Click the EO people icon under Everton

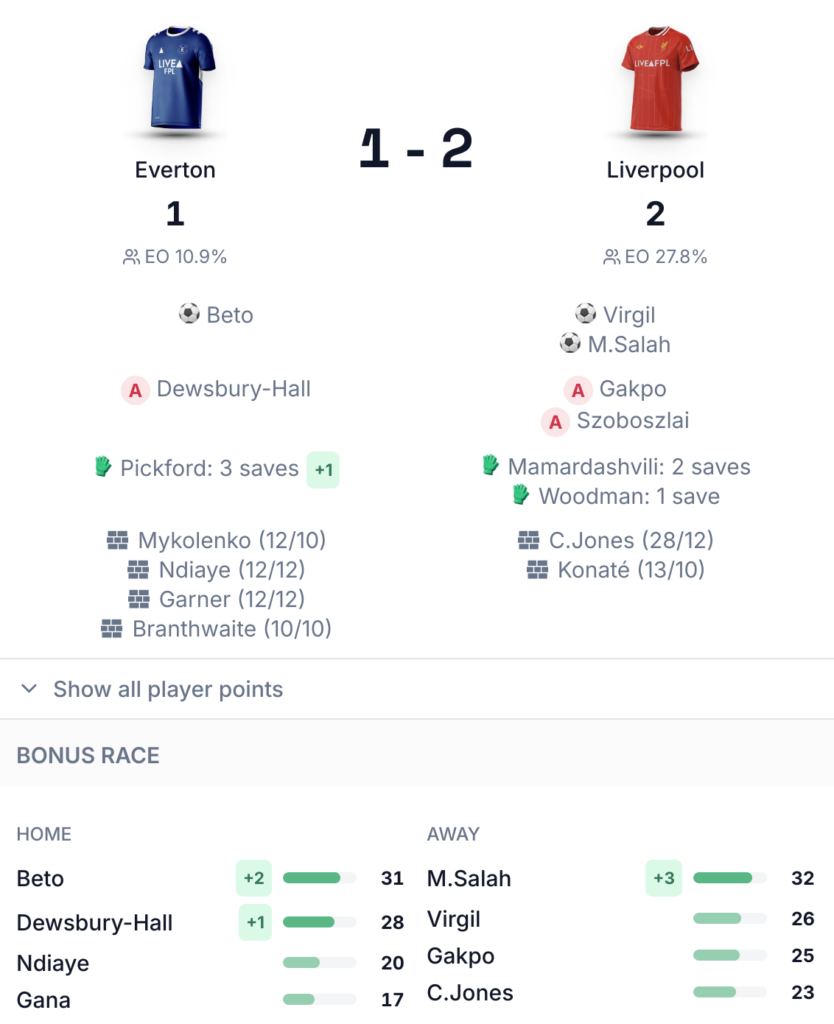pos(131,257)
